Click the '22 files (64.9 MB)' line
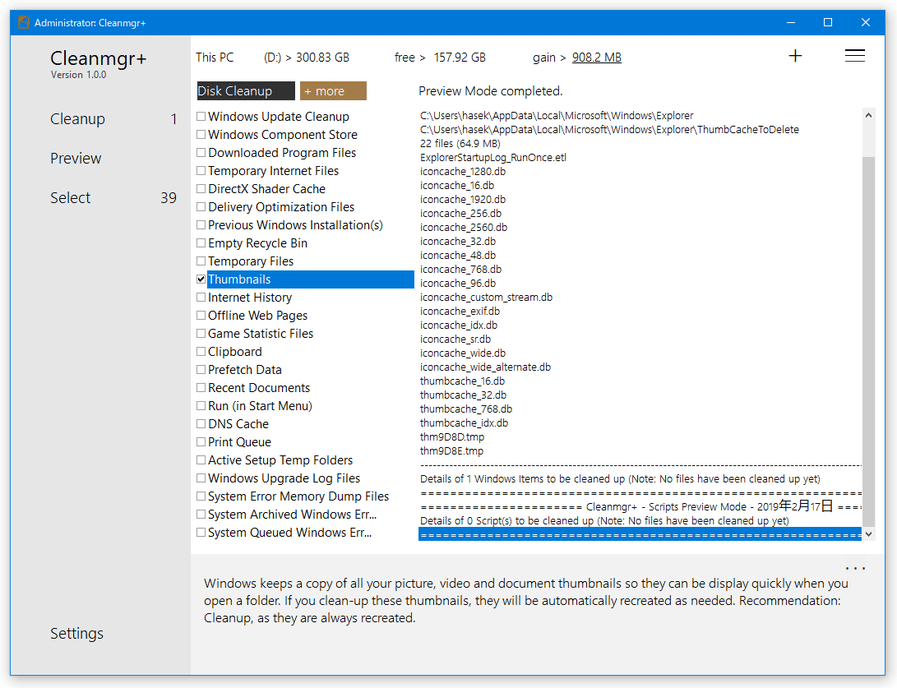The width and height of the screenshot is (897, 688). pyautogui.click(x=460, y=144)
